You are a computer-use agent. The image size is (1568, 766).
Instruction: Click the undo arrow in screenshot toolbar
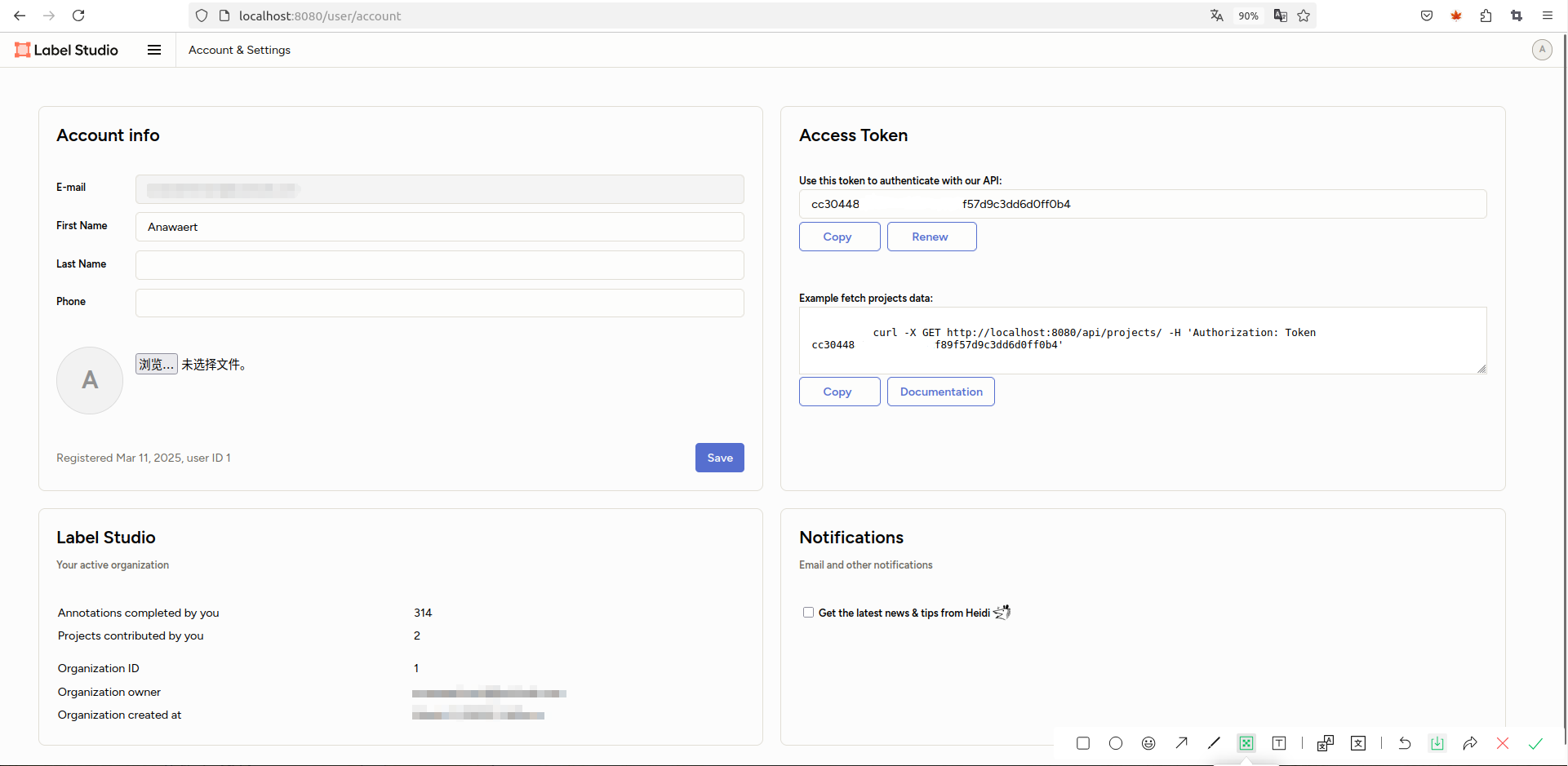tap(1405, 743)
